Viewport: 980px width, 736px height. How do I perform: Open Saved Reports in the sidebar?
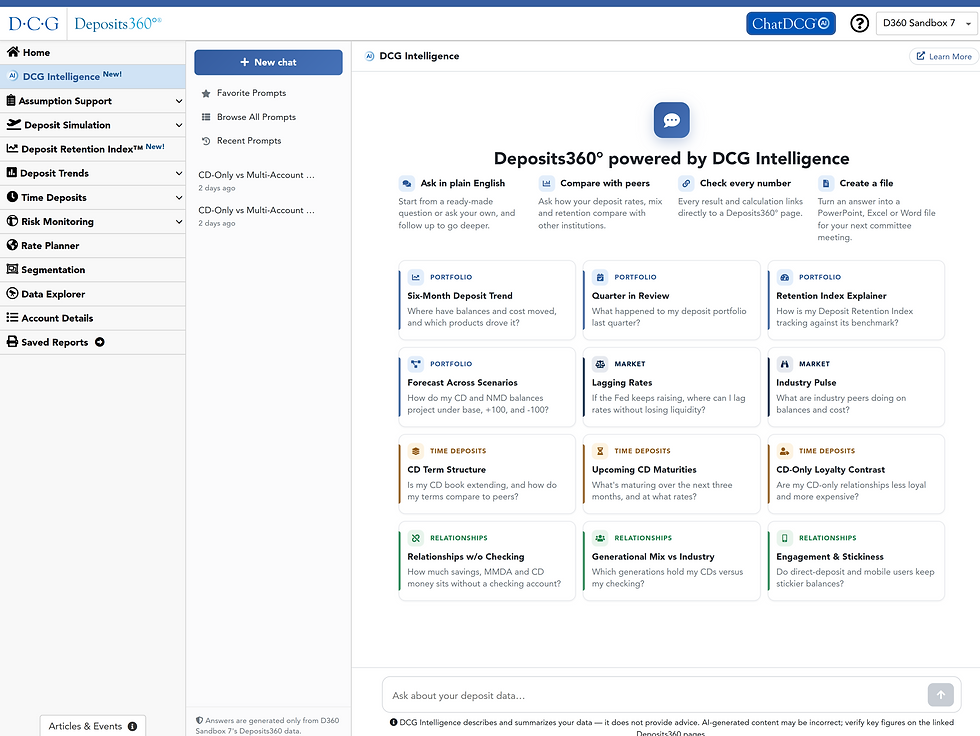click(92, 342)
